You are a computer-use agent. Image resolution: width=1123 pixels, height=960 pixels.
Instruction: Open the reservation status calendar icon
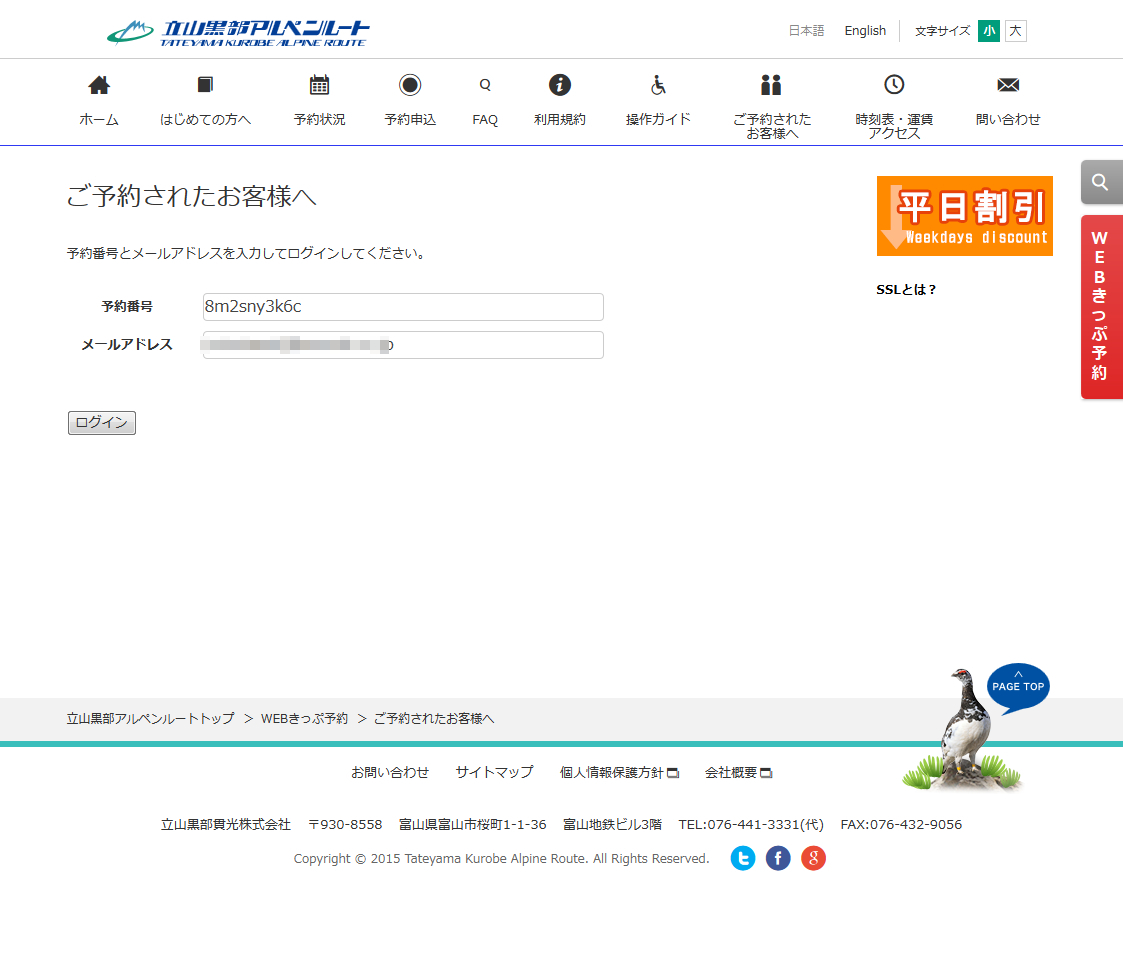(x=319, y=86)
